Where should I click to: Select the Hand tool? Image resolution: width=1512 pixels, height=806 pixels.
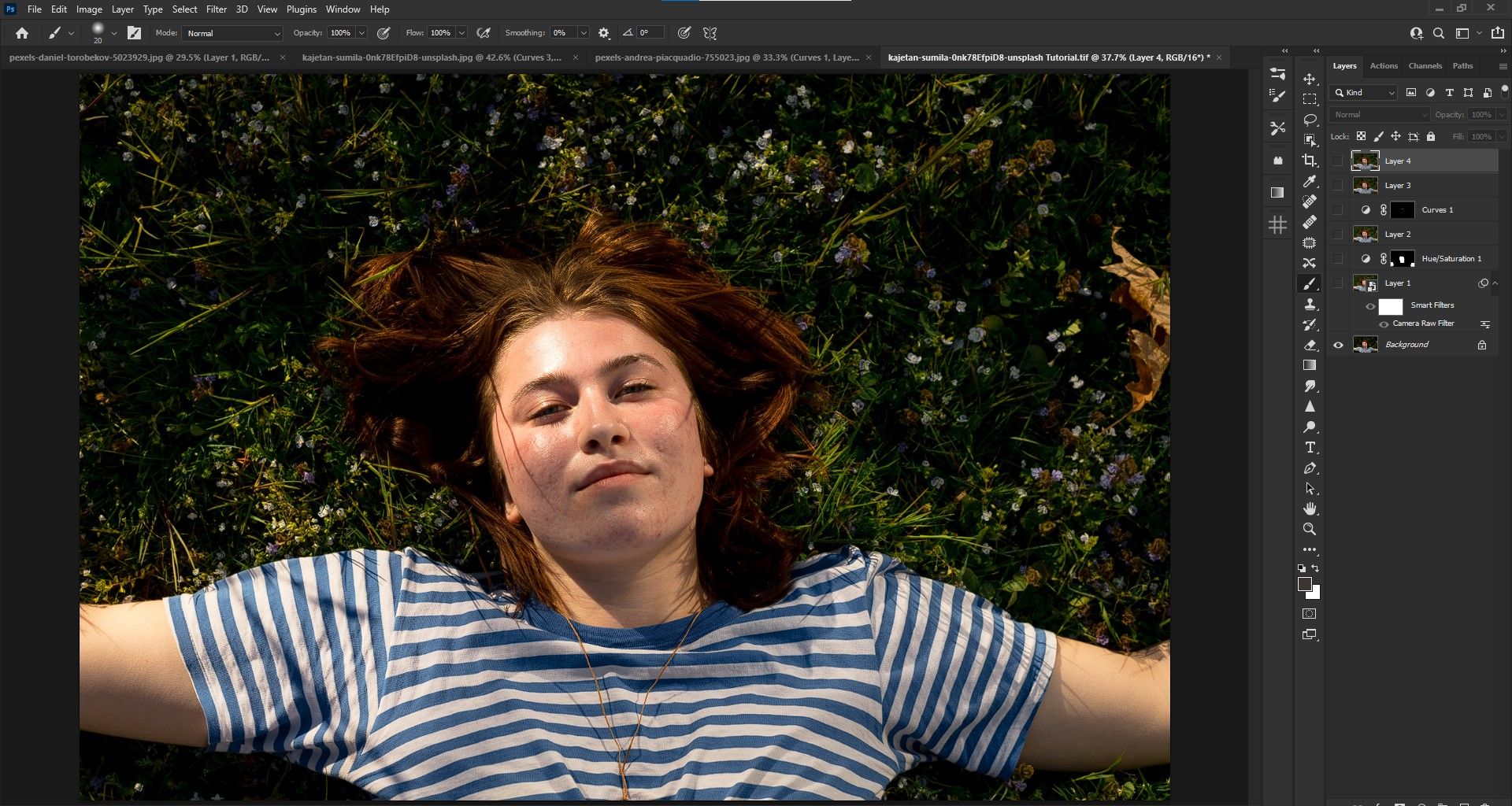click(x=1310, y=508)
